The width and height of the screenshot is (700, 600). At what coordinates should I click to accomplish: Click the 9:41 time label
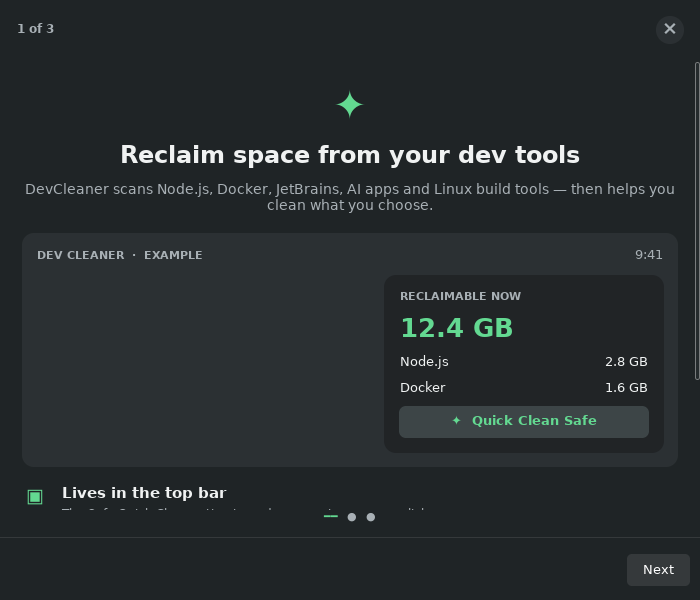coord(649,255)
